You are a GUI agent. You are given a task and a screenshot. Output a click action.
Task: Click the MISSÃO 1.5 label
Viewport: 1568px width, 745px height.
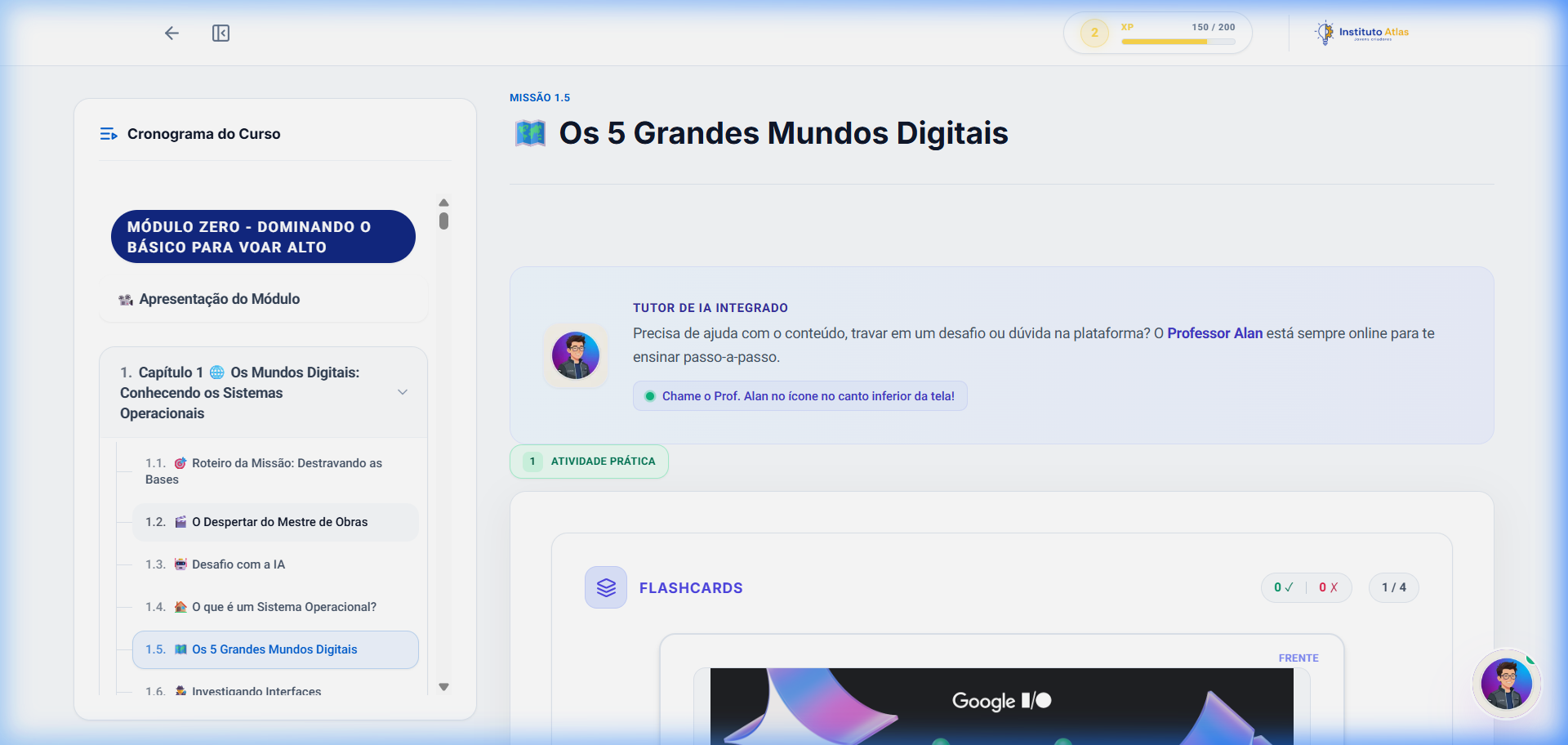(x=540, y=98)
